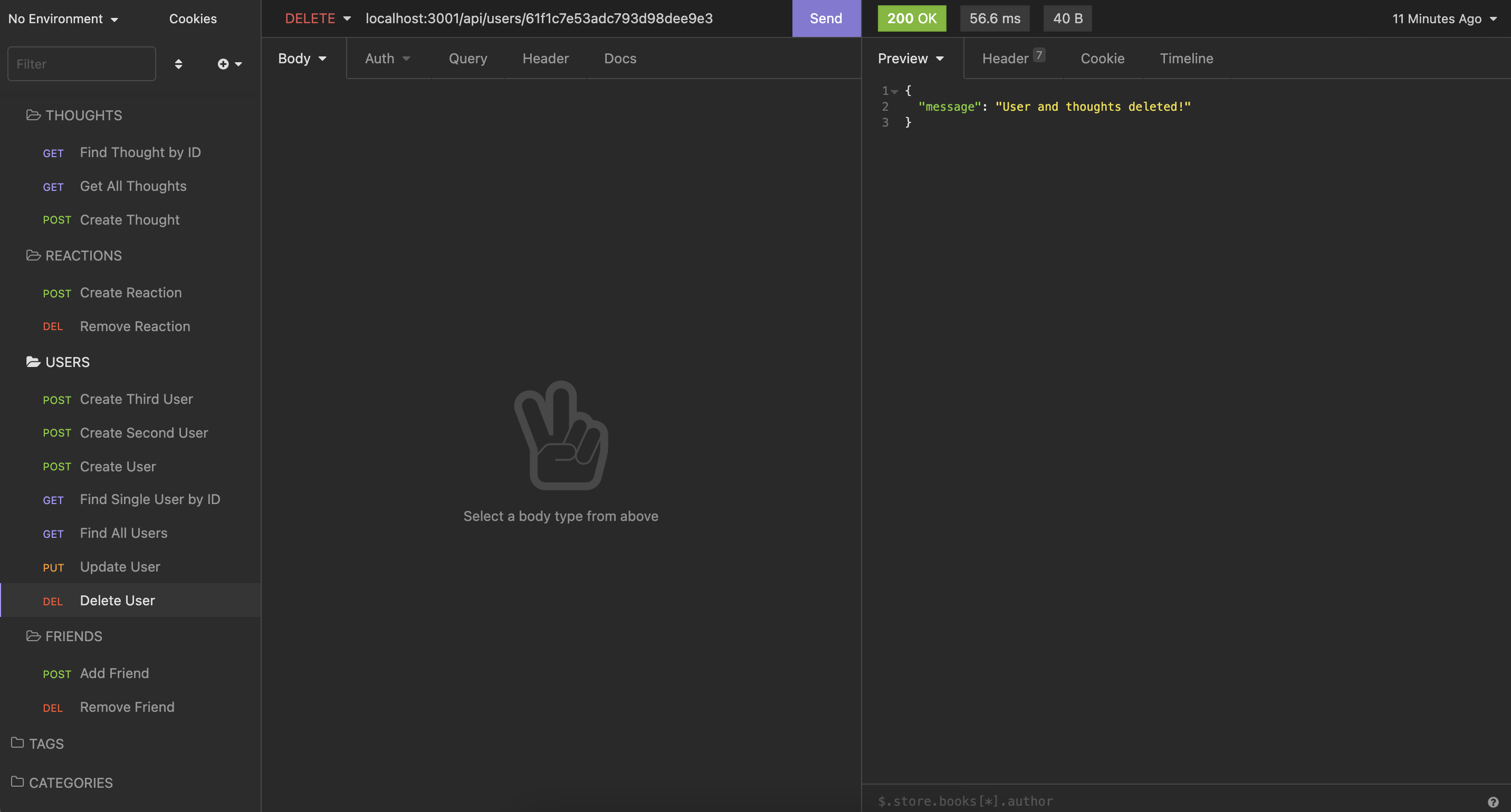Screen dimensions: 1511x812
Task: Open 11 Minutes Ago history dropdown
Action: click(1444, 19)
